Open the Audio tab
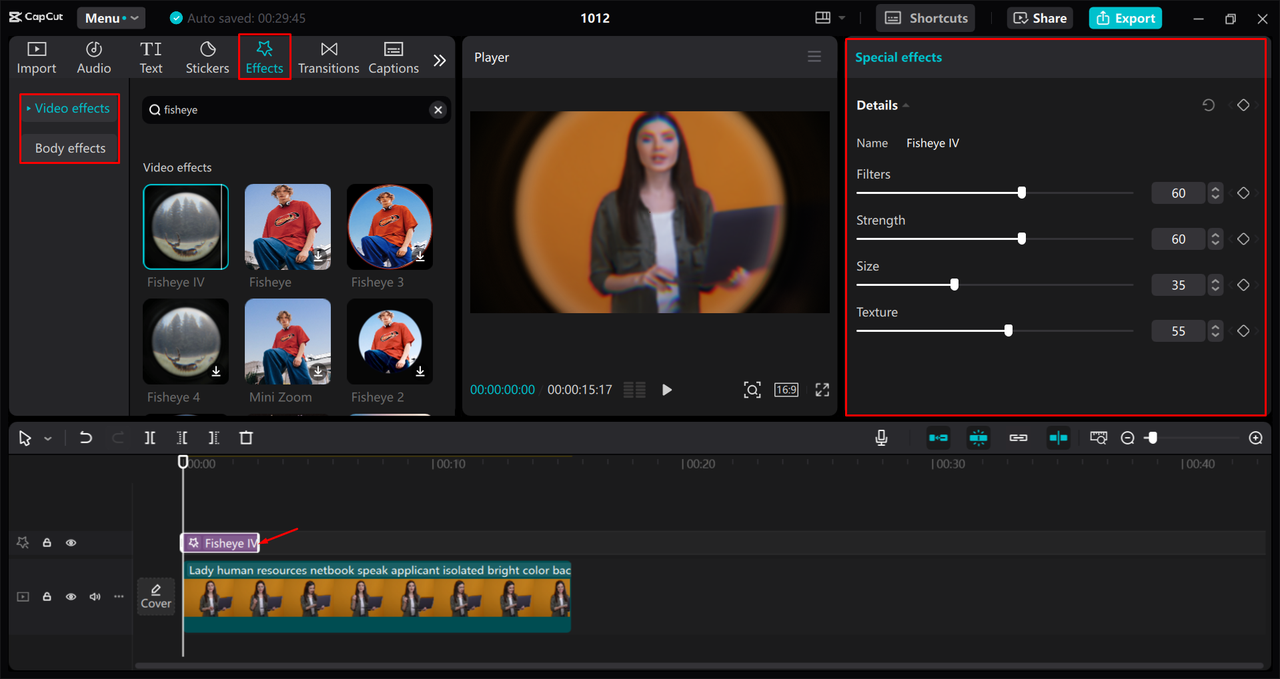The width and height of the screenshot is (1280, 679). pyautogui.click(x=94, y=58)
